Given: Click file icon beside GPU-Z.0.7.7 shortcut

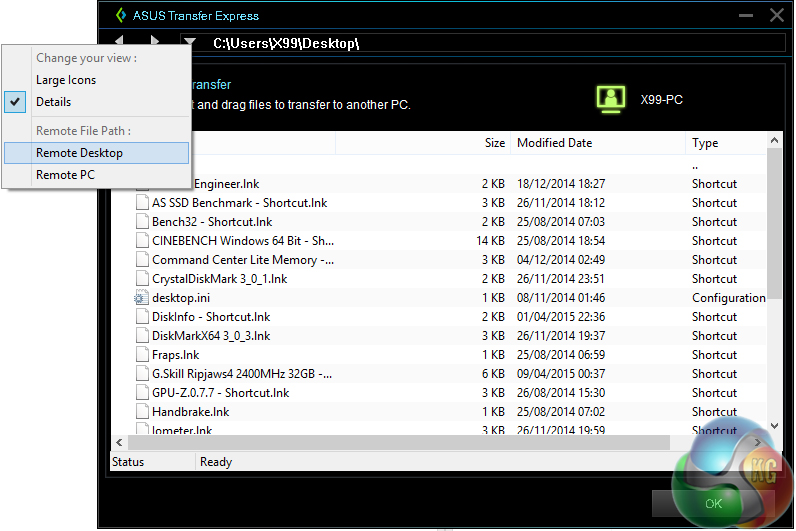Looking at the screenshot, I should coord(142,393).
